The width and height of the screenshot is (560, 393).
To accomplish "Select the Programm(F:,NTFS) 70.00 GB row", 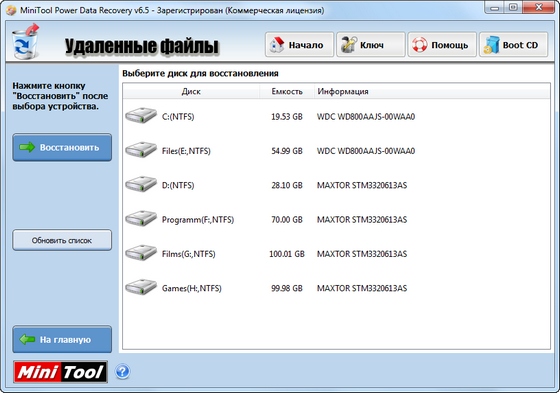I will coord(336,219).
